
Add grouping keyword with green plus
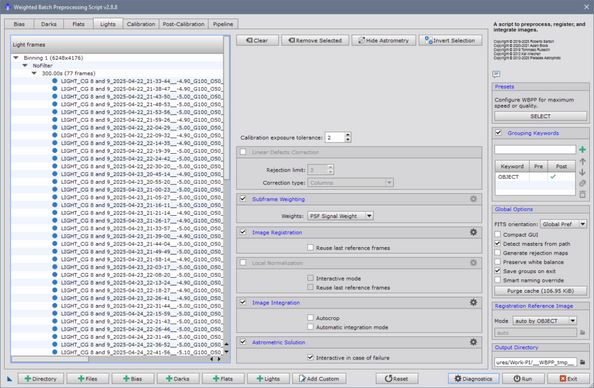point(582,150)
